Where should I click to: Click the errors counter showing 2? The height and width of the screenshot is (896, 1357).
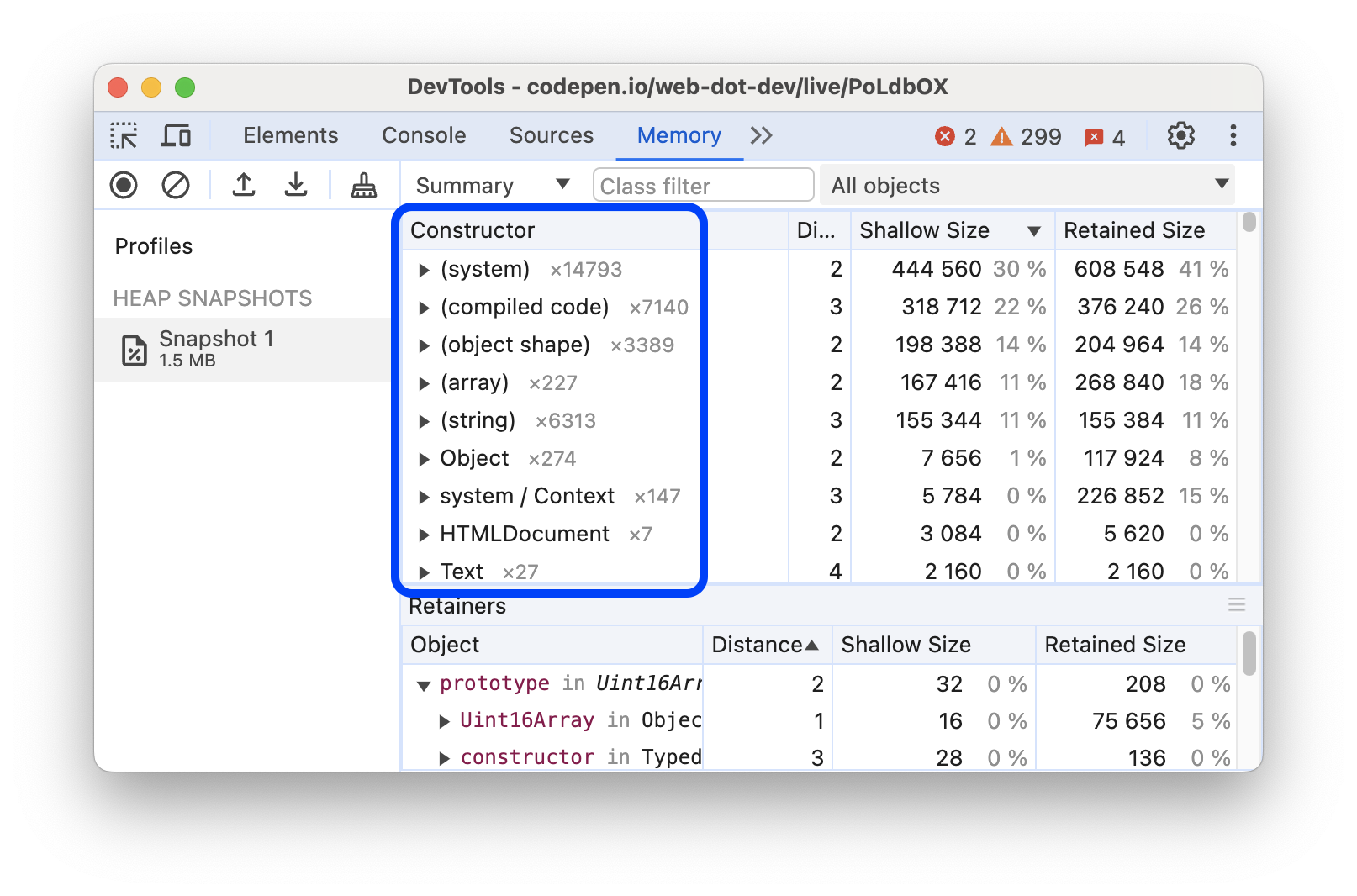(957, 136)
